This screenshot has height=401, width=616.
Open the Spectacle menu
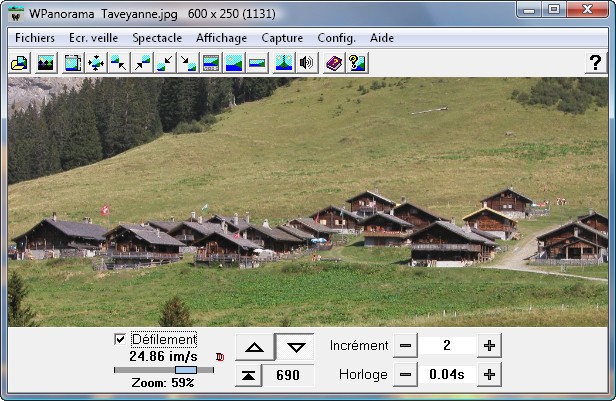[157, 38]
